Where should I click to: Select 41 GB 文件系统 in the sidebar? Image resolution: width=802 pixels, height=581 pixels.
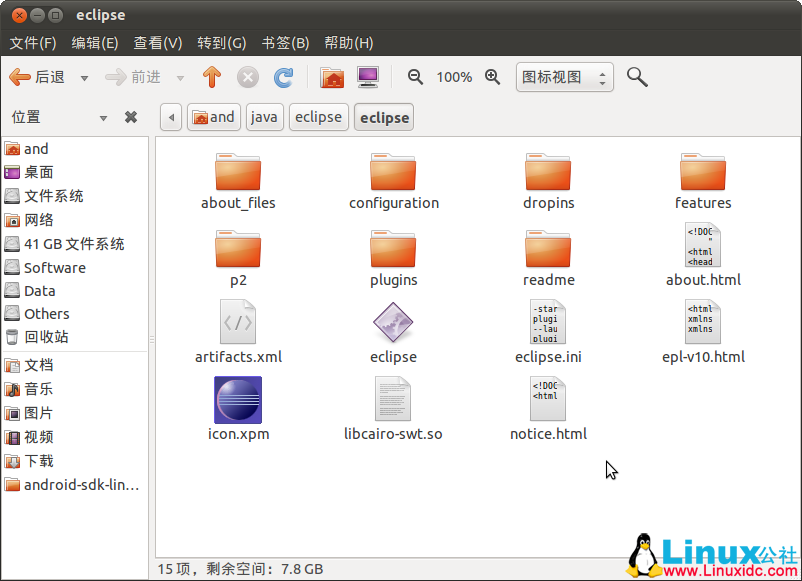[75, 244]
